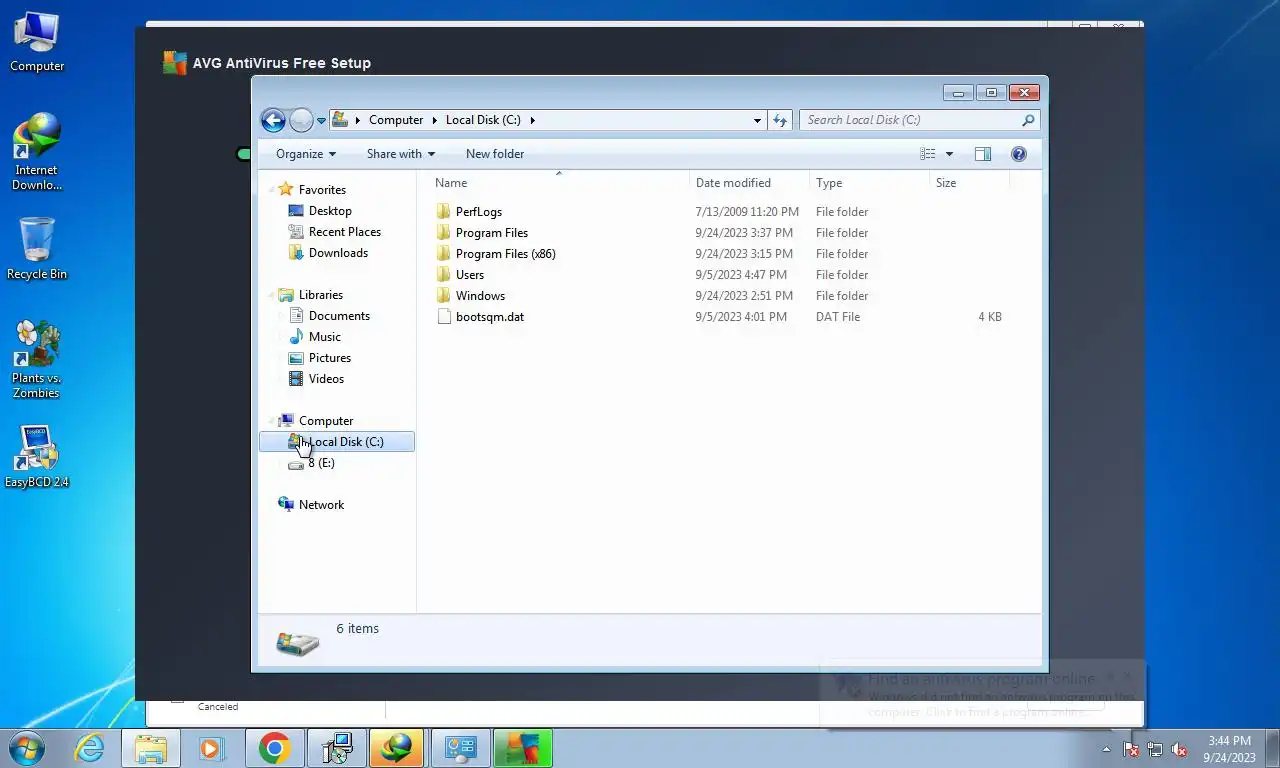
Task: Launch Google Chrome from taskbar
Action: (x=274, y=748)
